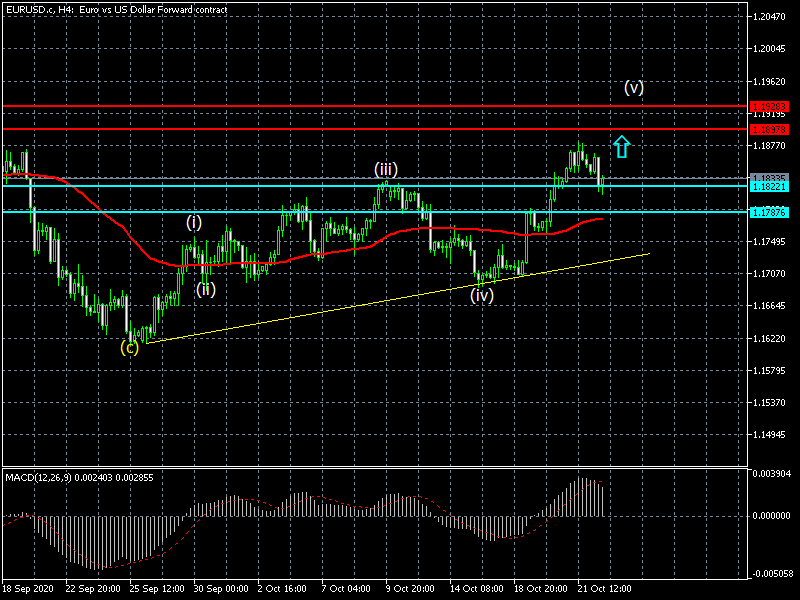Screen dimensions: 800x600
Task: Select the wave label (ii)
Action: pyautogui.click(x=206, y=290)
